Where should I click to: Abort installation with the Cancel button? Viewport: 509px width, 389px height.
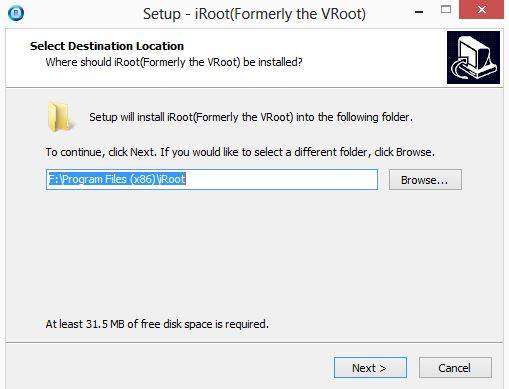click(455, 368)
